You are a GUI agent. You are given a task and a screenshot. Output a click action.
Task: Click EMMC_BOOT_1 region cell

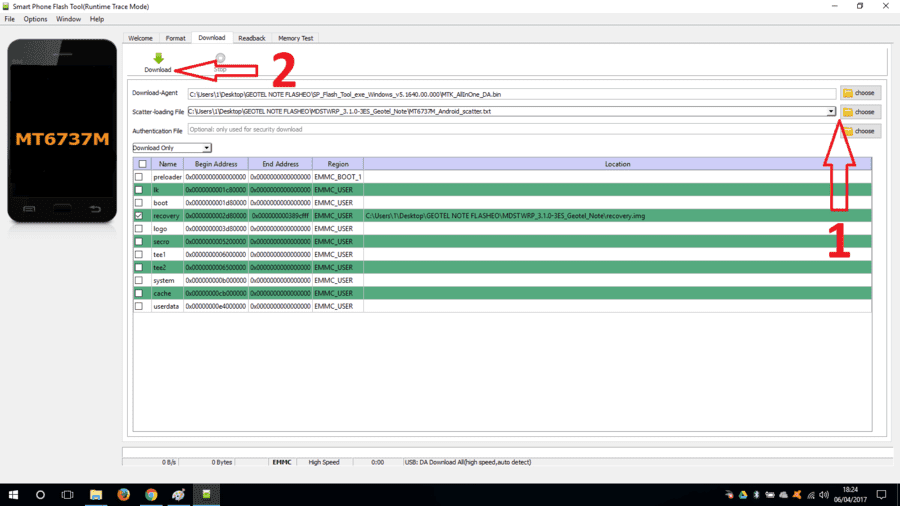coord(338,177)
